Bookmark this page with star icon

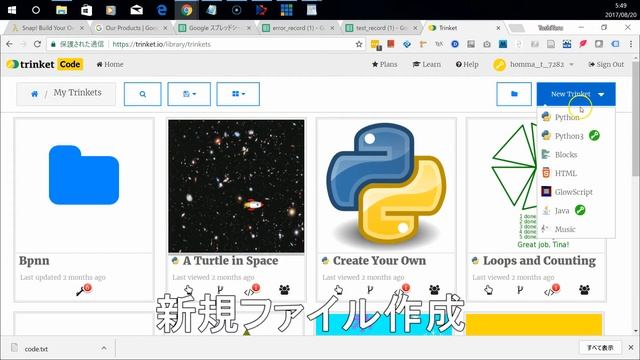pos(359,44)
